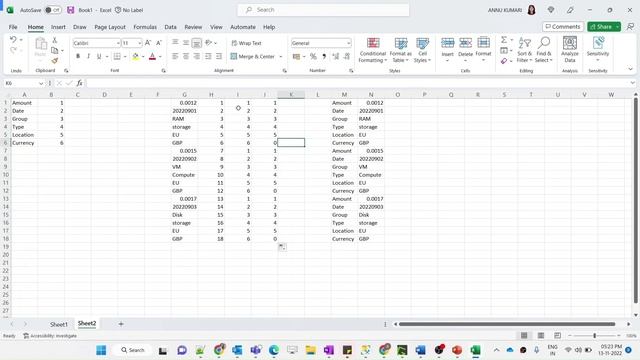Expand the fill color dropdown arrow
This screenshot has height=360, width=640.
tap(143, 56)
